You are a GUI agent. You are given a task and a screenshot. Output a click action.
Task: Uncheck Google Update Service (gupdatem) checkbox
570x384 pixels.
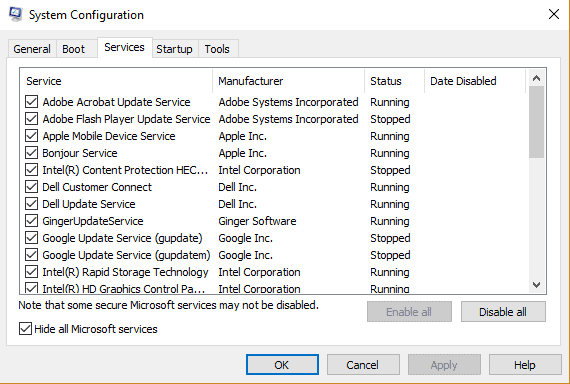tap(32, 255)
